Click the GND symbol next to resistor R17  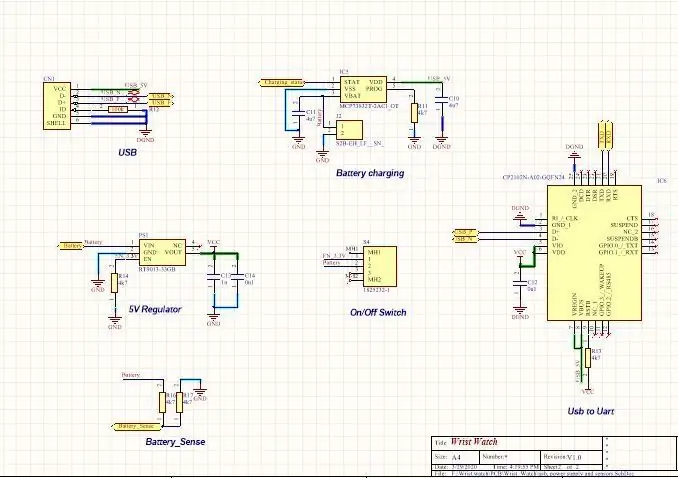point(200,393)
